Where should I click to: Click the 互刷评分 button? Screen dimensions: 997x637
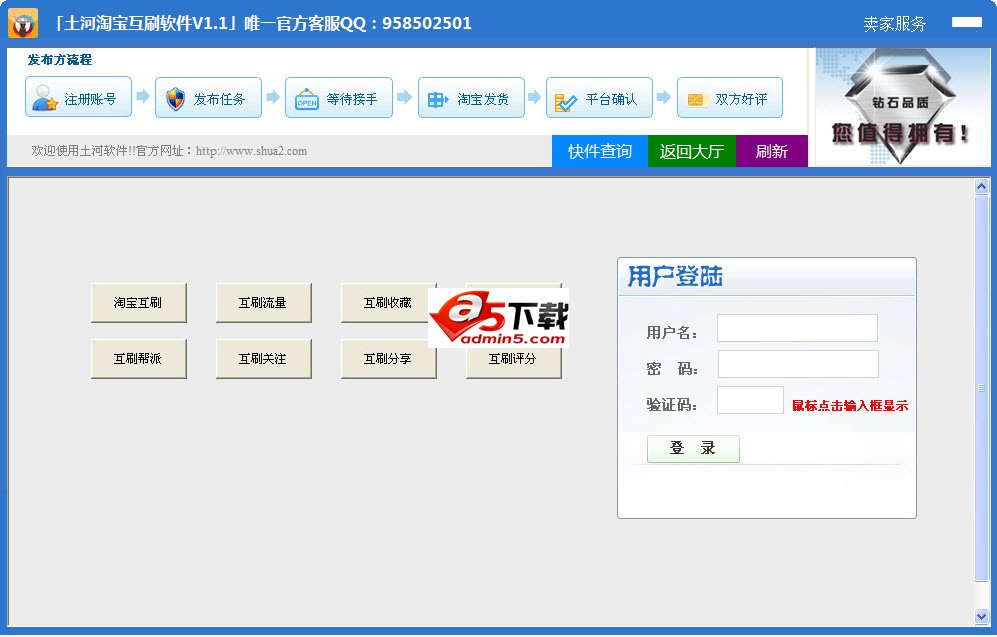click(514, 359)
